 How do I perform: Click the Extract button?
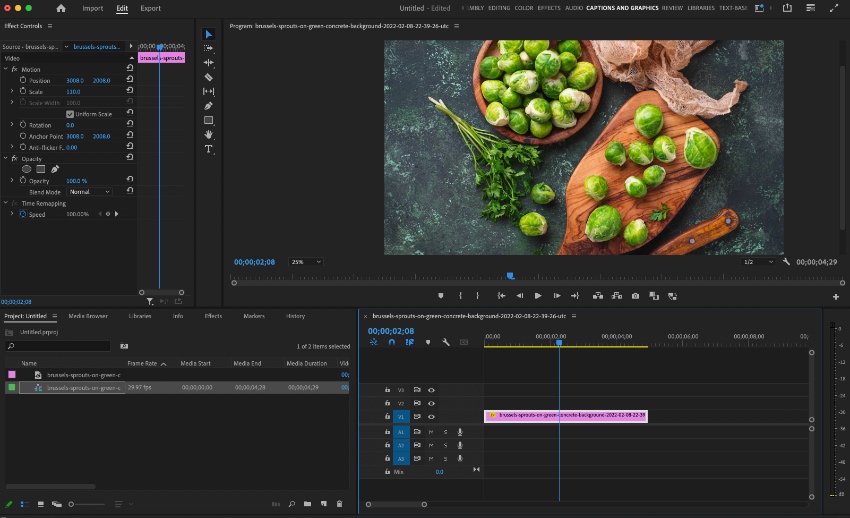coord(617,296)
